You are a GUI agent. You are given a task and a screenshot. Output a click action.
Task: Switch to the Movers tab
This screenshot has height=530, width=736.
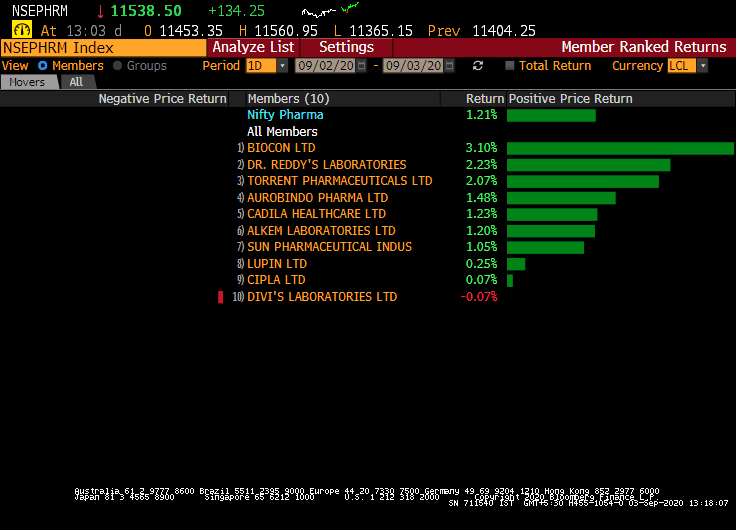tap(28, 82)
